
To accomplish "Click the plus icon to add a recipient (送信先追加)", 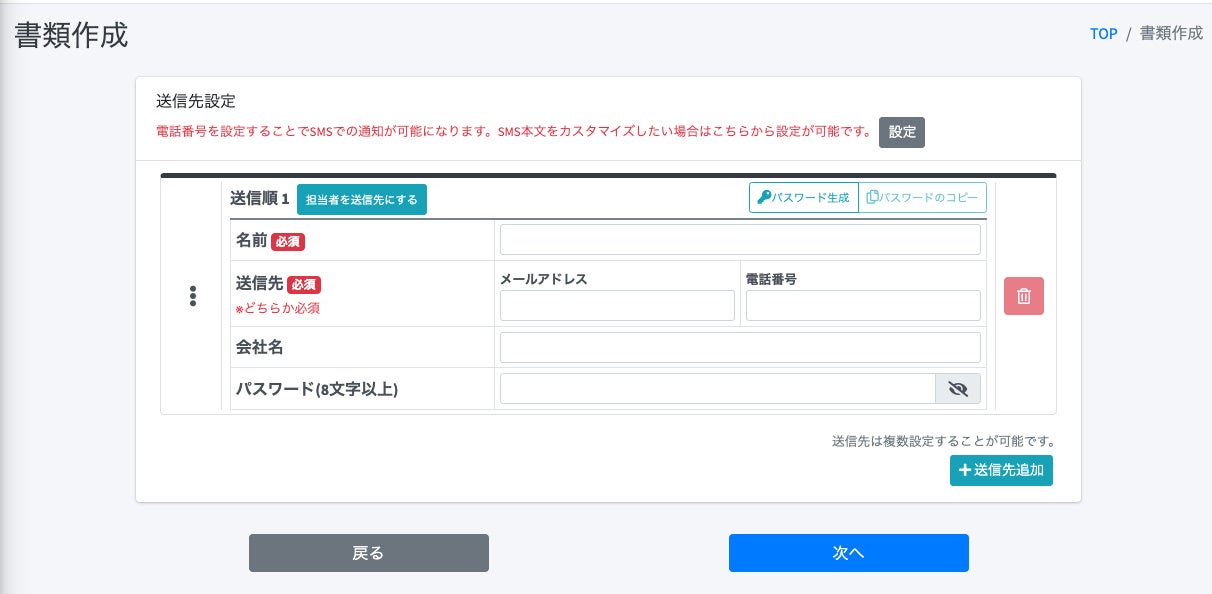I will tap(965, 470).
